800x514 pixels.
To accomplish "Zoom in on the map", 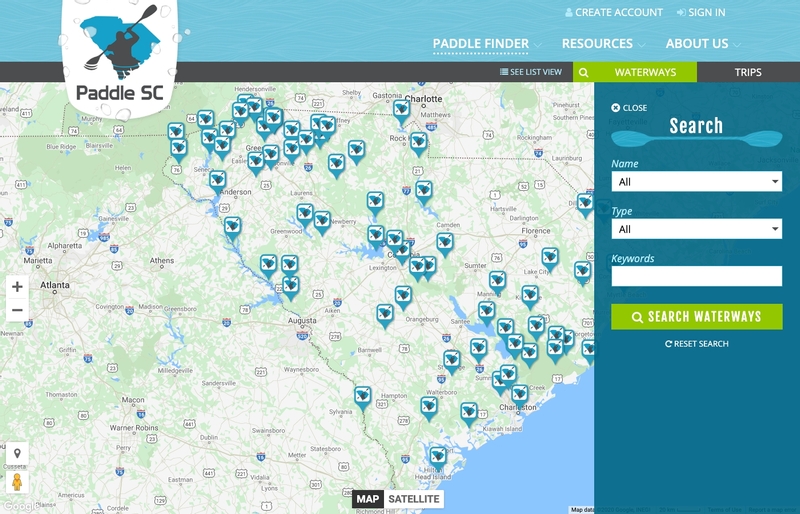I will [17, 287].
